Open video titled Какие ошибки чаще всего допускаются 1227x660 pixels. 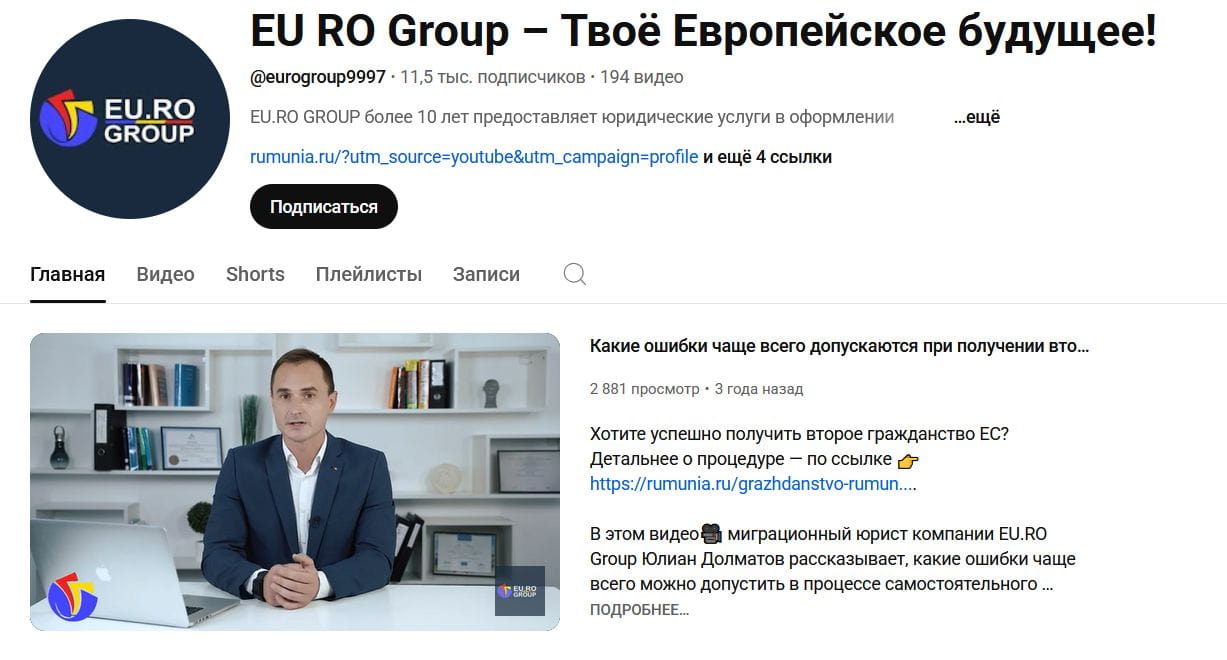(839, 346)
